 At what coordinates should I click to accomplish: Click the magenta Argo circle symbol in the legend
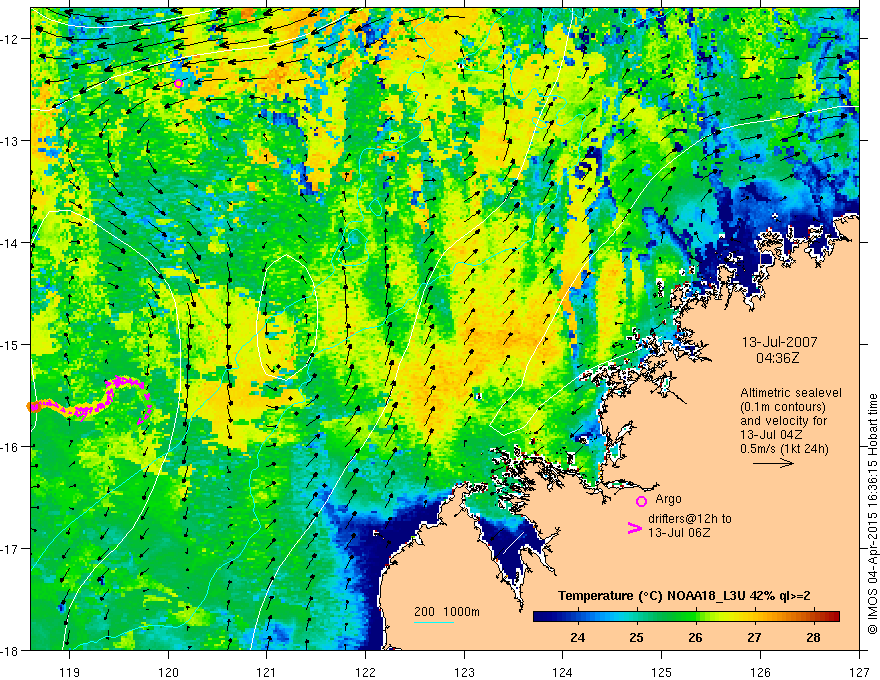[641, 501]
